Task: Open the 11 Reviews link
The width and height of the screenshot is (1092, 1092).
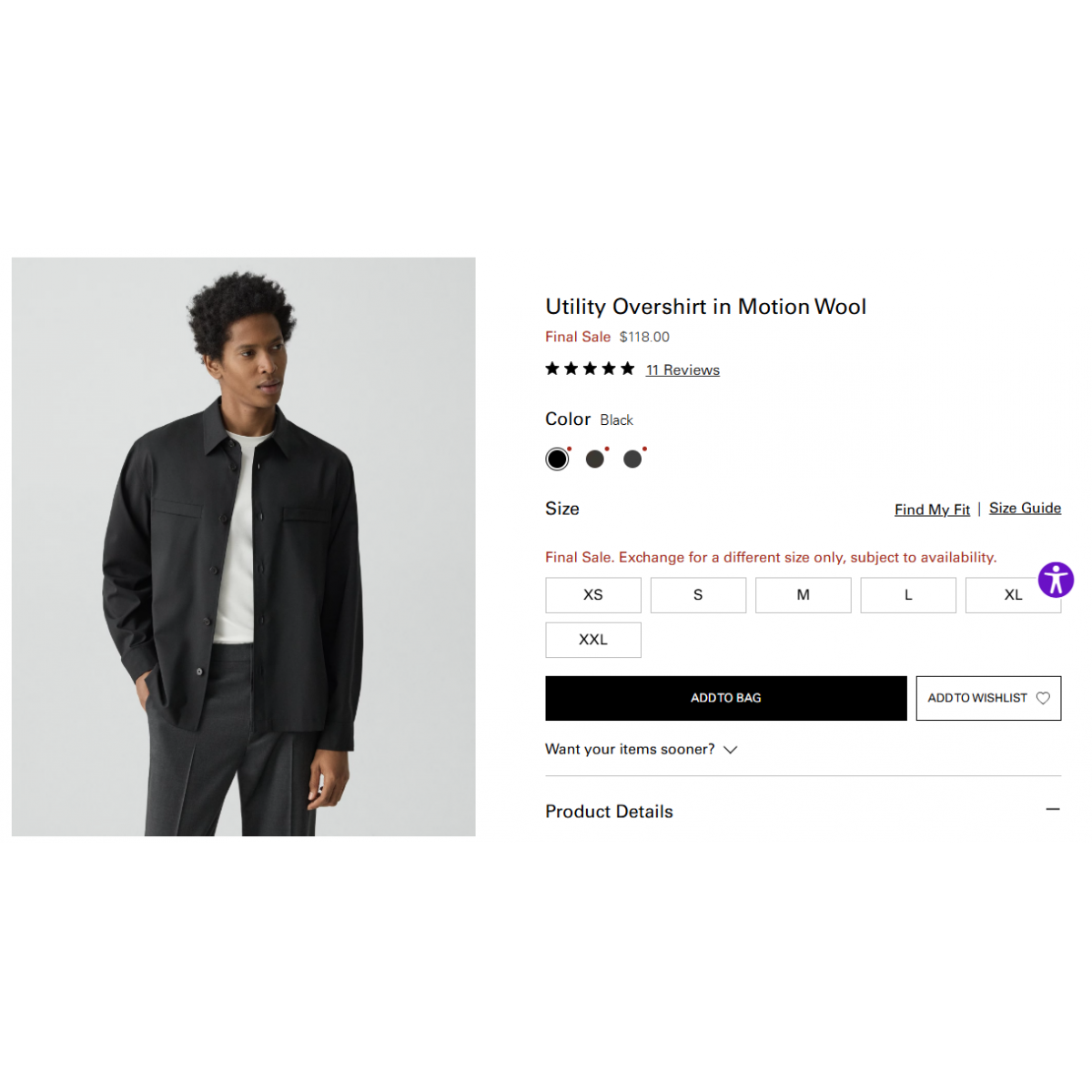Action: click(682, 369)
